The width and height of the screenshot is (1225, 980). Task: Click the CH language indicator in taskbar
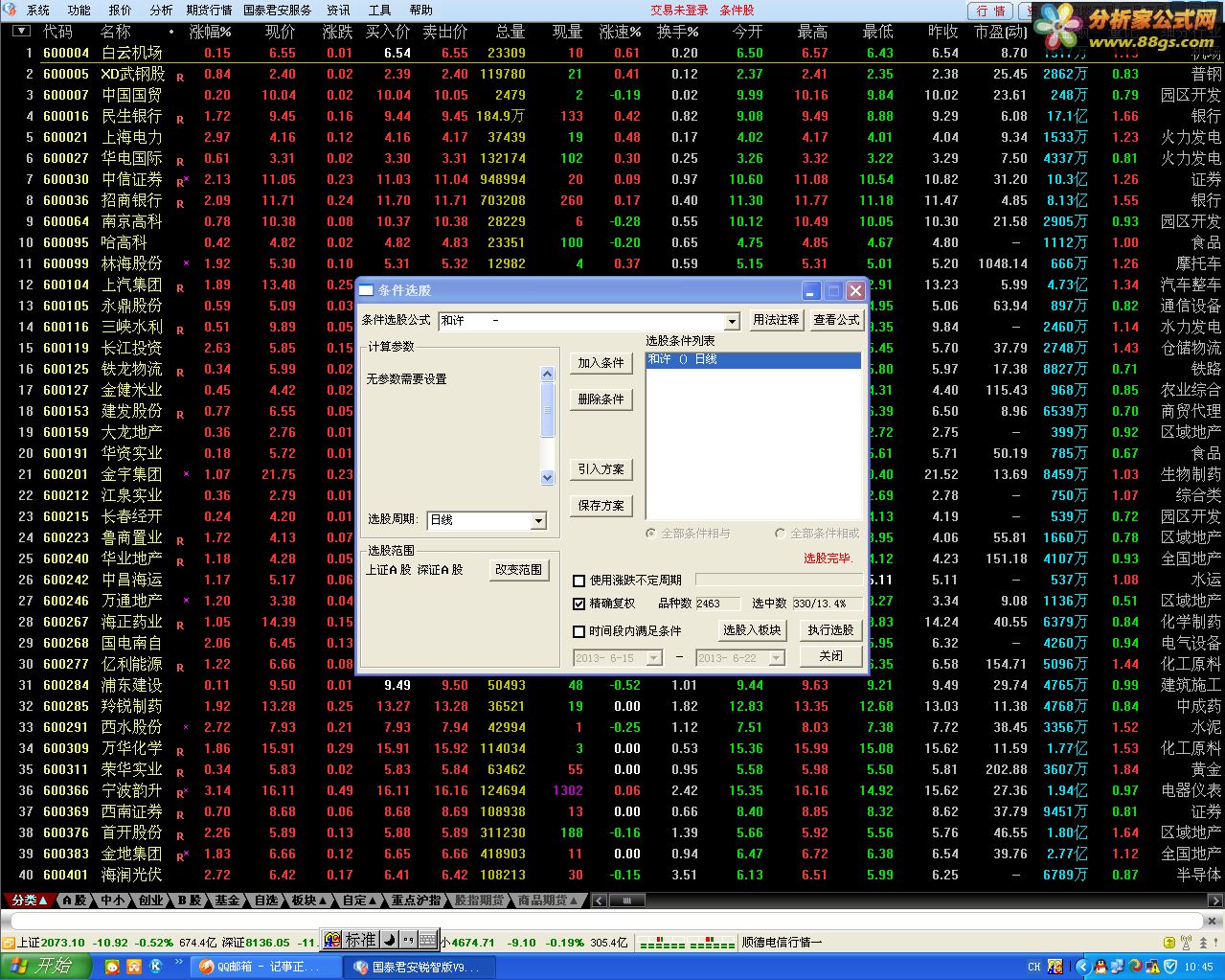pyautogui.click(x=1034, y=967)
